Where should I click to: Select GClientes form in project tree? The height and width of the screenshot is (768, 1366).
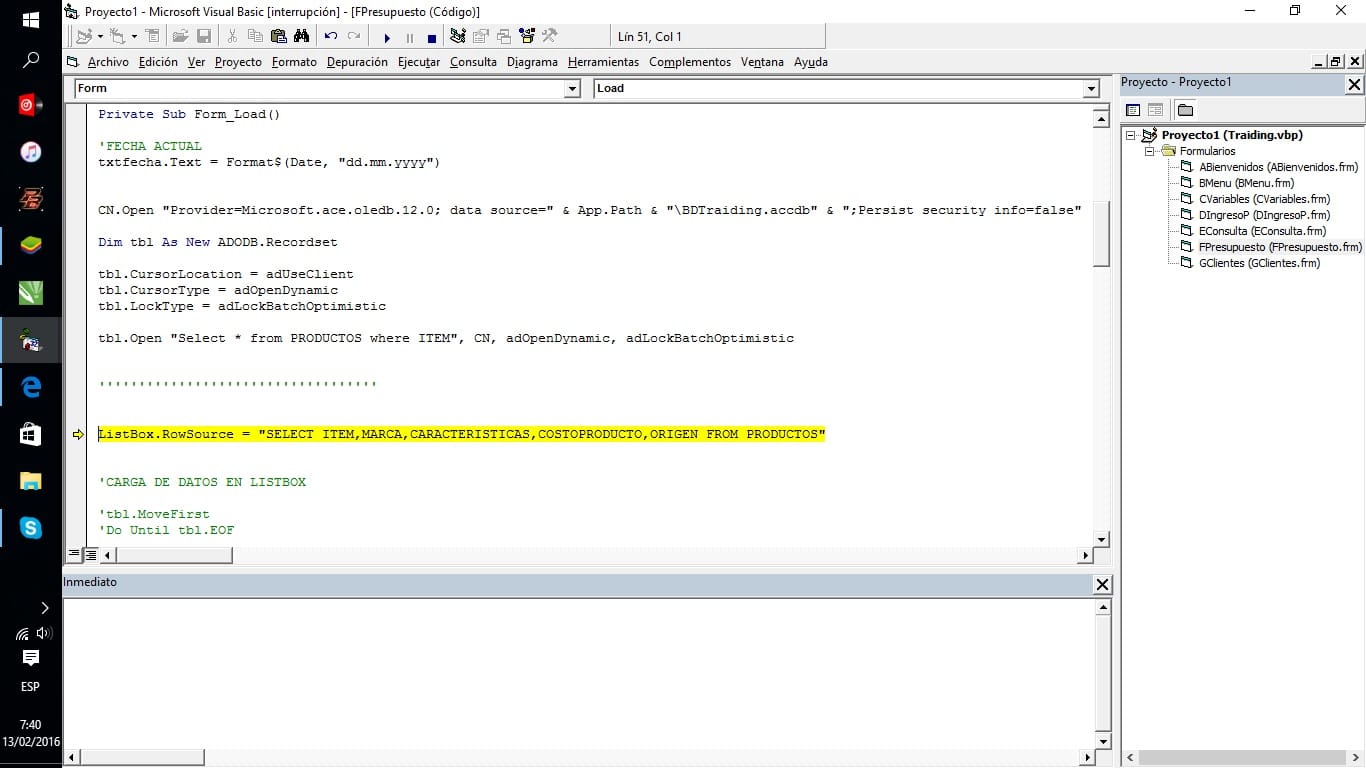[x=1258, y=263]
